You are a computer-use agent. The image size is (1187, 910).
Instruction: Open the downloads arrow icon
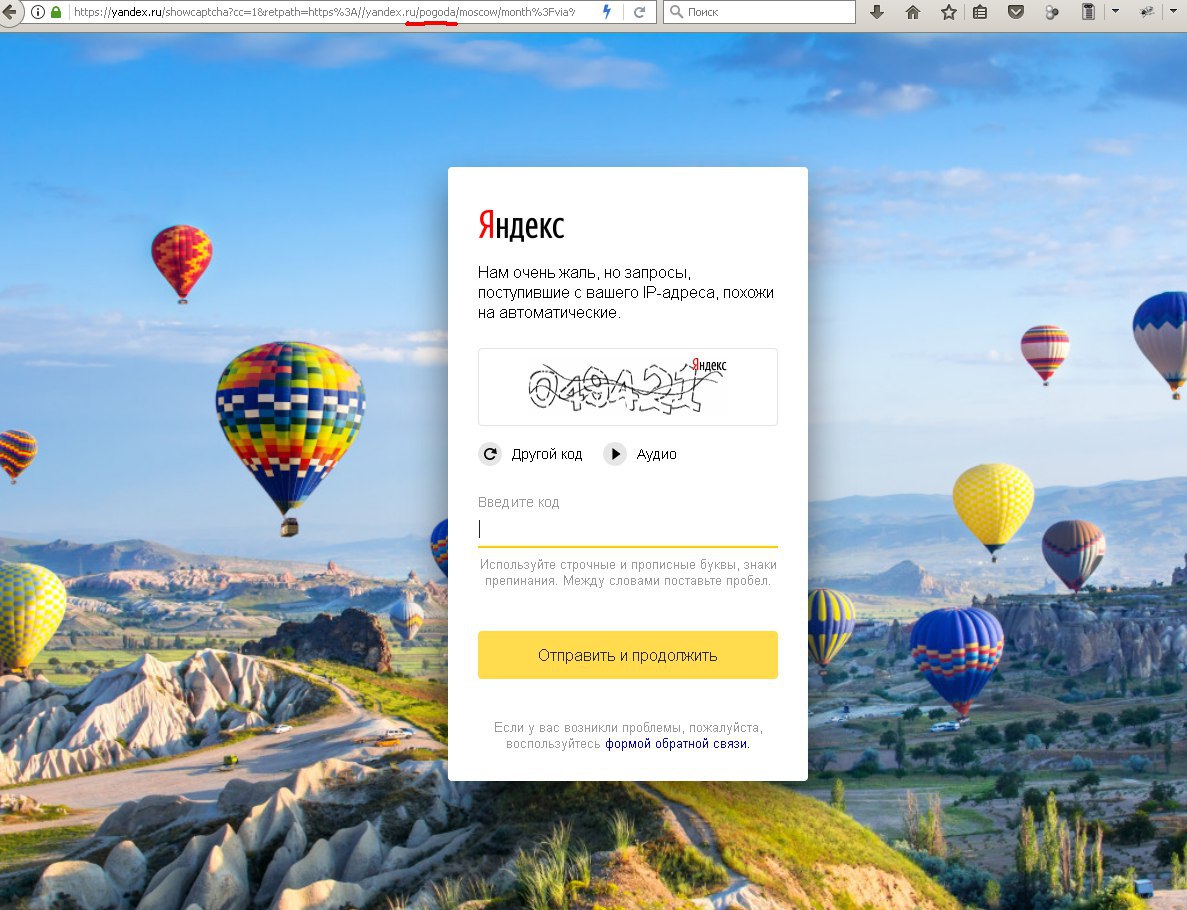tap(877, 11)
